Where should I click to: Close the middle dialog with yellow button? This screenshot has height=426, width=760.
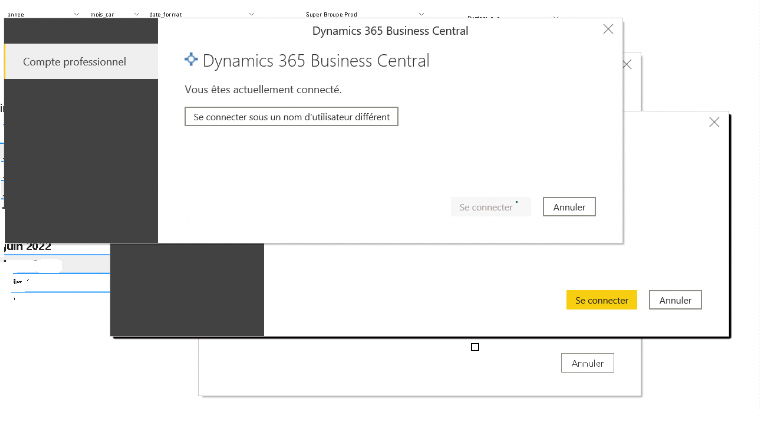click(714, 122)
